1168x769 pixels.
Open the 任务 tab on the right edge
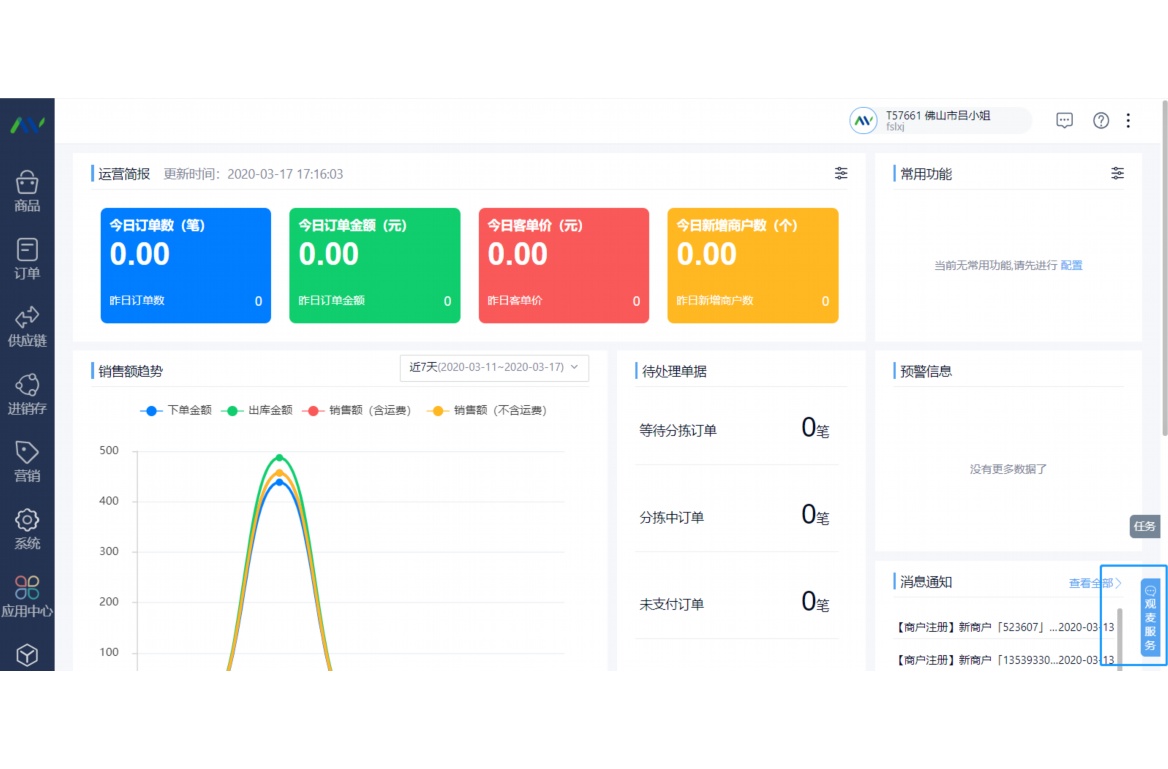(1144, 525)
